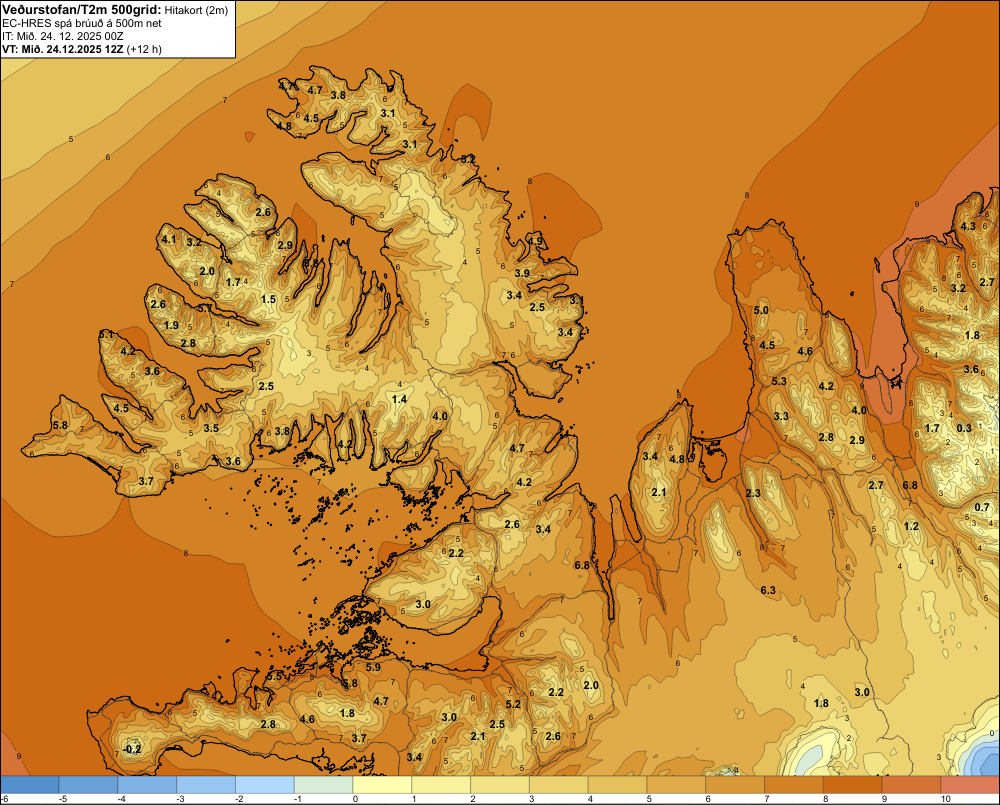The image size is (1000, 805).
Task: Select the legend swatch between 4 and 5
Action: [617, 785]
